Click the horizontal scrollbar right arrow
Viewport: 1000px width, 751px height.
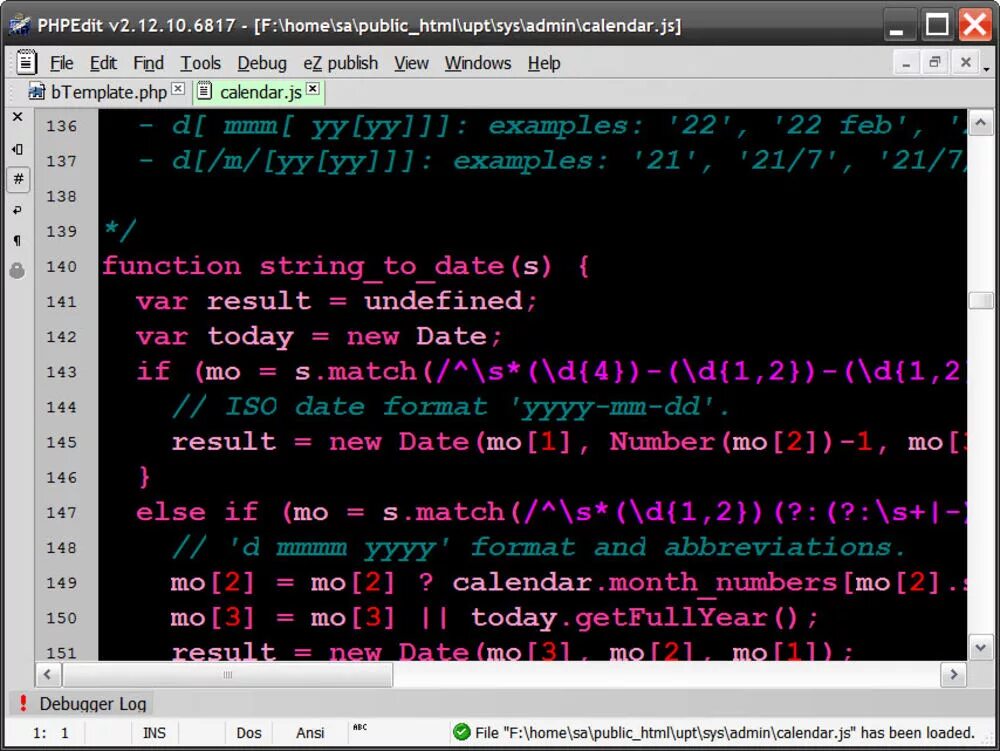[x=953, y=674]
